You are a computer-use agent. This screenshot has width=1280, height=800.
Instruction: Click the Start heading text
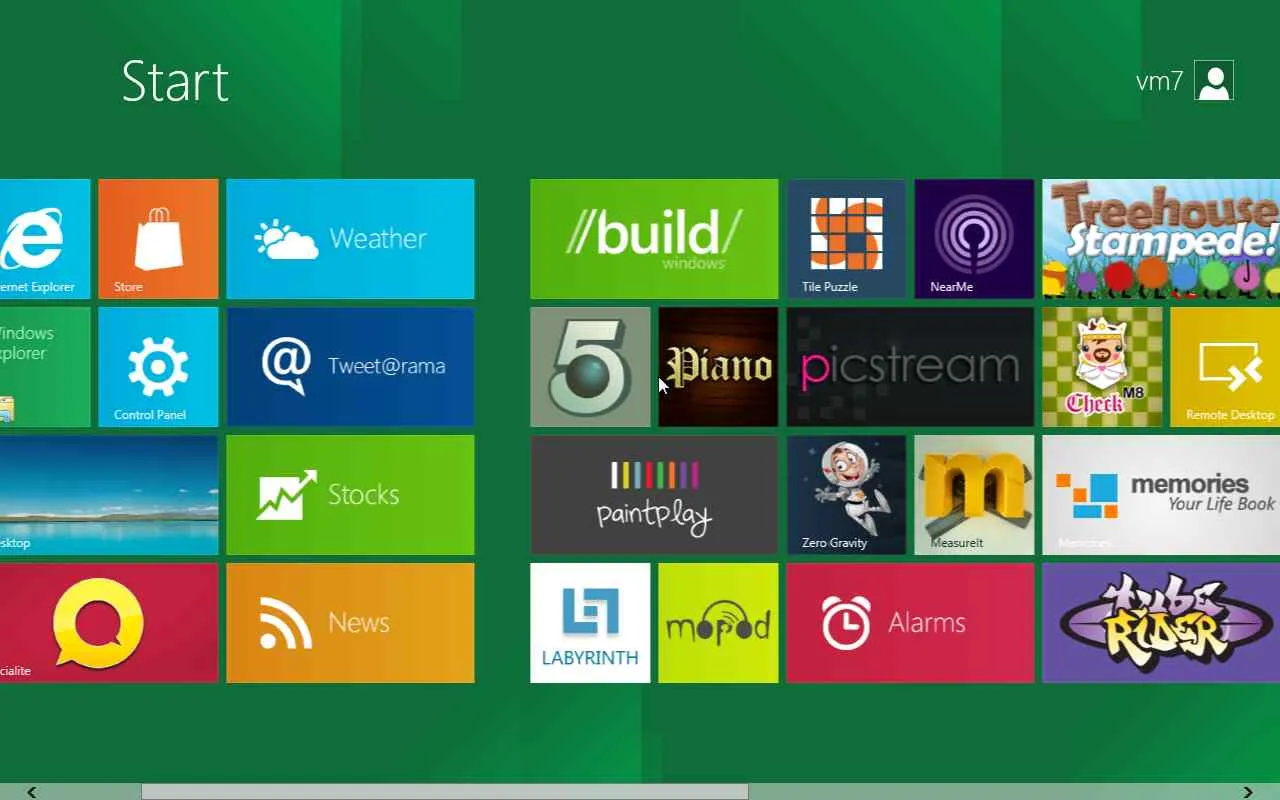pyautogui.click(x=175, y=81)
